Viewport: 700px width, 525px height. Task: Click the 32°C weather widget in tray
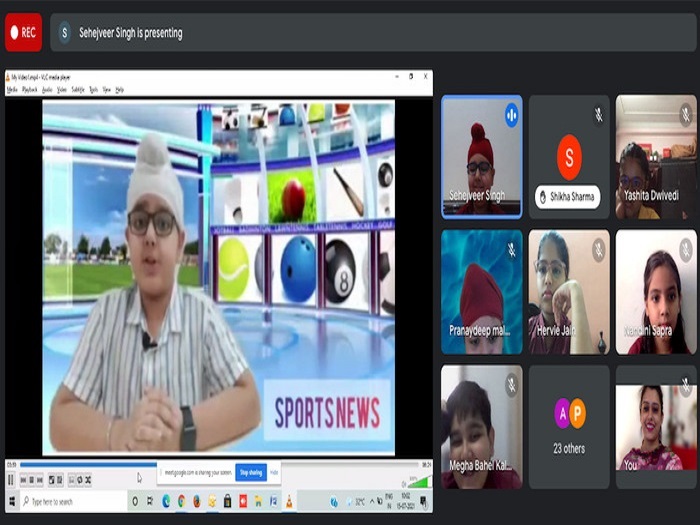[356, 502]
